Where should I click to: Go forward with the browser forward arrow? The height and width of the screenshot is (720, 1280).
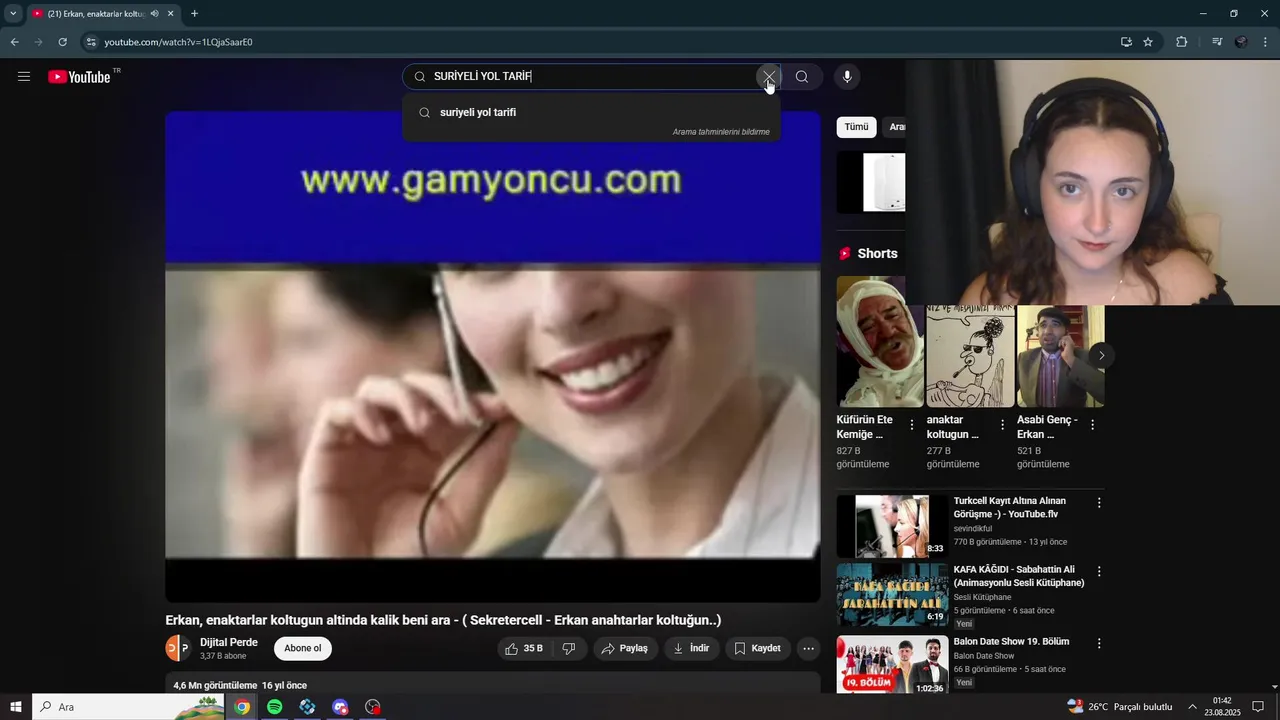click(x=38, y=42)
